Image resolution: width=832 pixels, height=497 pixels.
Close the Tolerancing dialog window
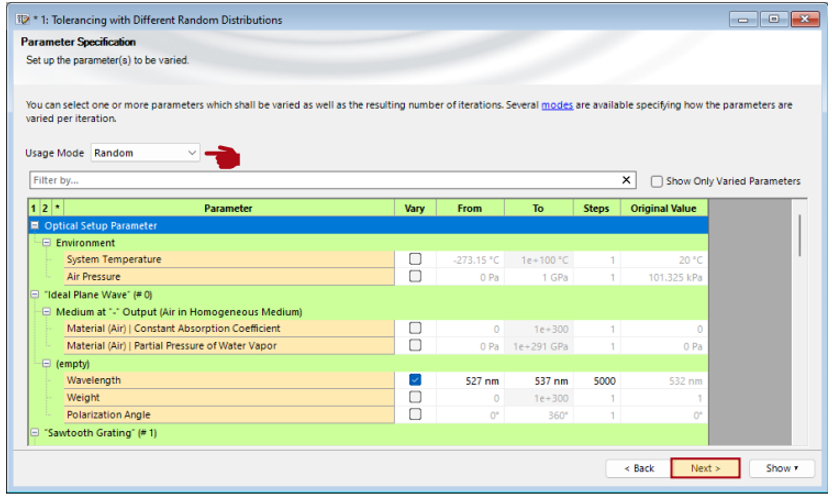805,19
